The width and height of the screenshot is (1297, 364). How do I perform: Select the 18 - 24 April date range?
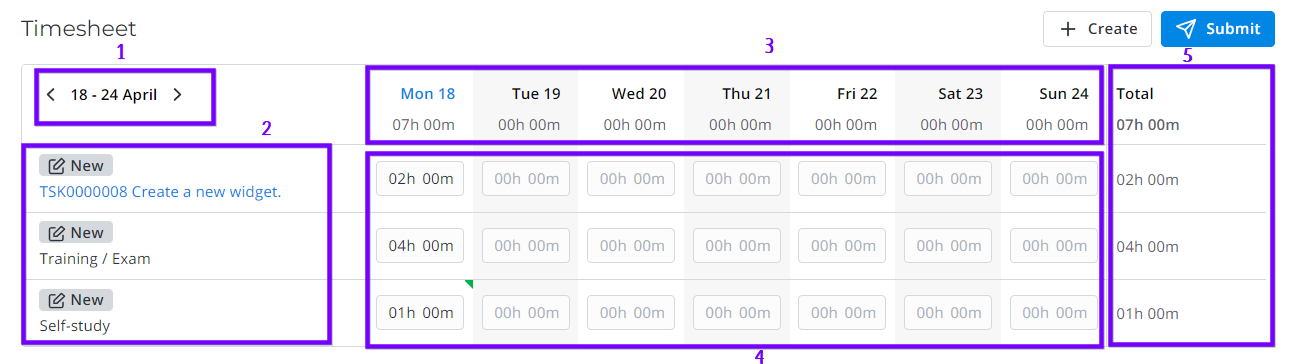(x=114, y=95)
